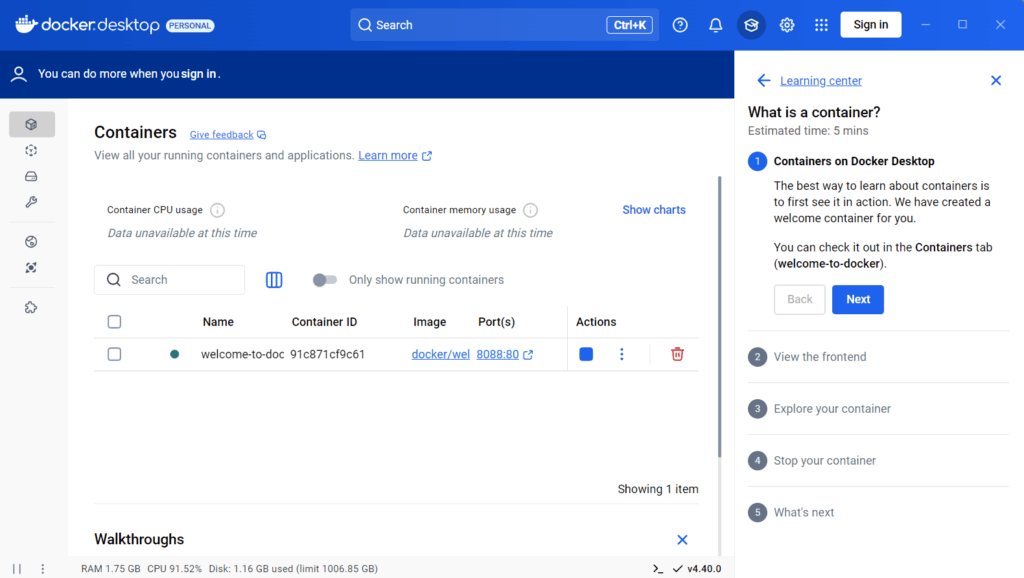Open the Builds wrench icon in sidebar
The height and width of the screenshot is (578, 1024).
[31, 202]
